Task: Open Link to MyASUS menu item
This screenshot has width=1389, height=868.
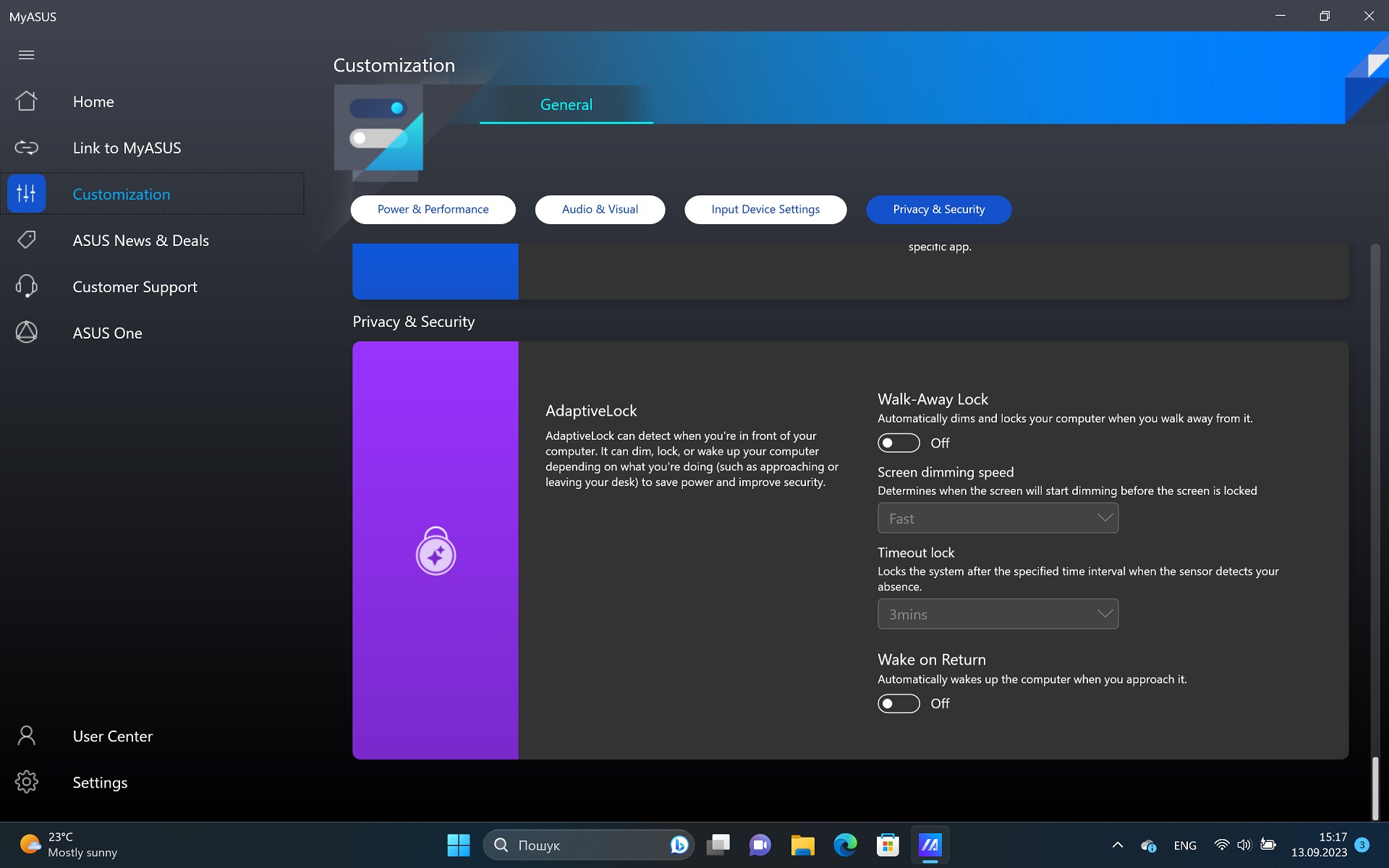Action: 127,148
